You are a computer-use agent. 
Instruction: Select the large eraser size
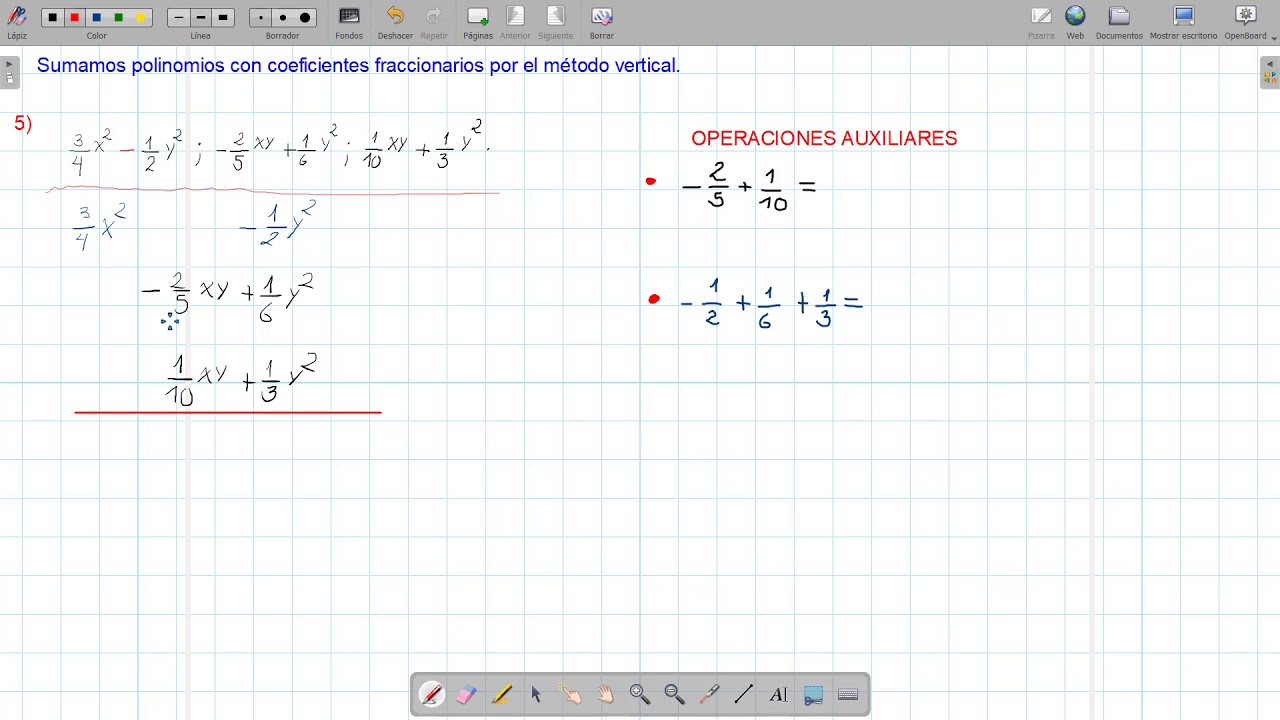[305, 18]
